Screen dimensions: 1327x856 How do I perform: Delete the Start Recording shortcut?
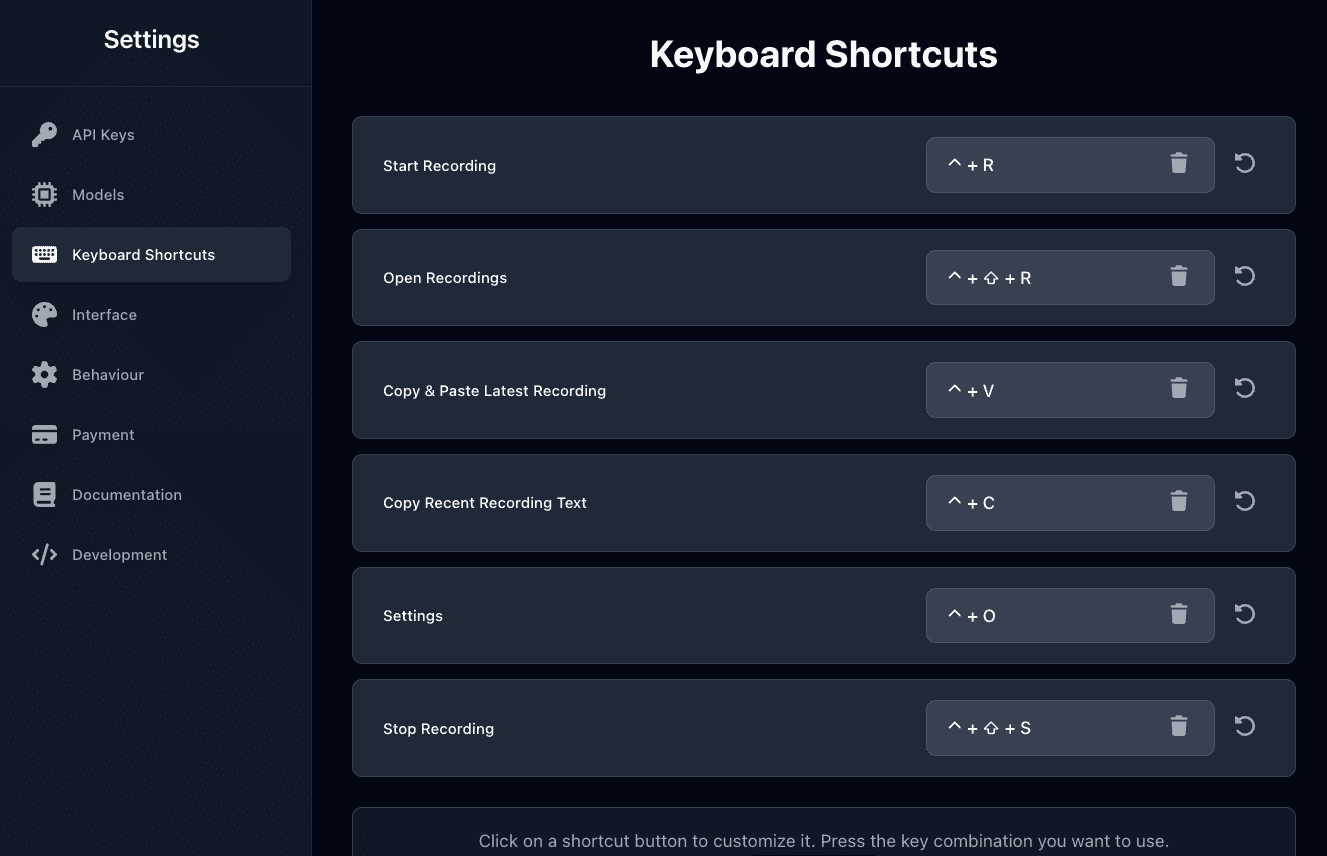[1179, 164]
